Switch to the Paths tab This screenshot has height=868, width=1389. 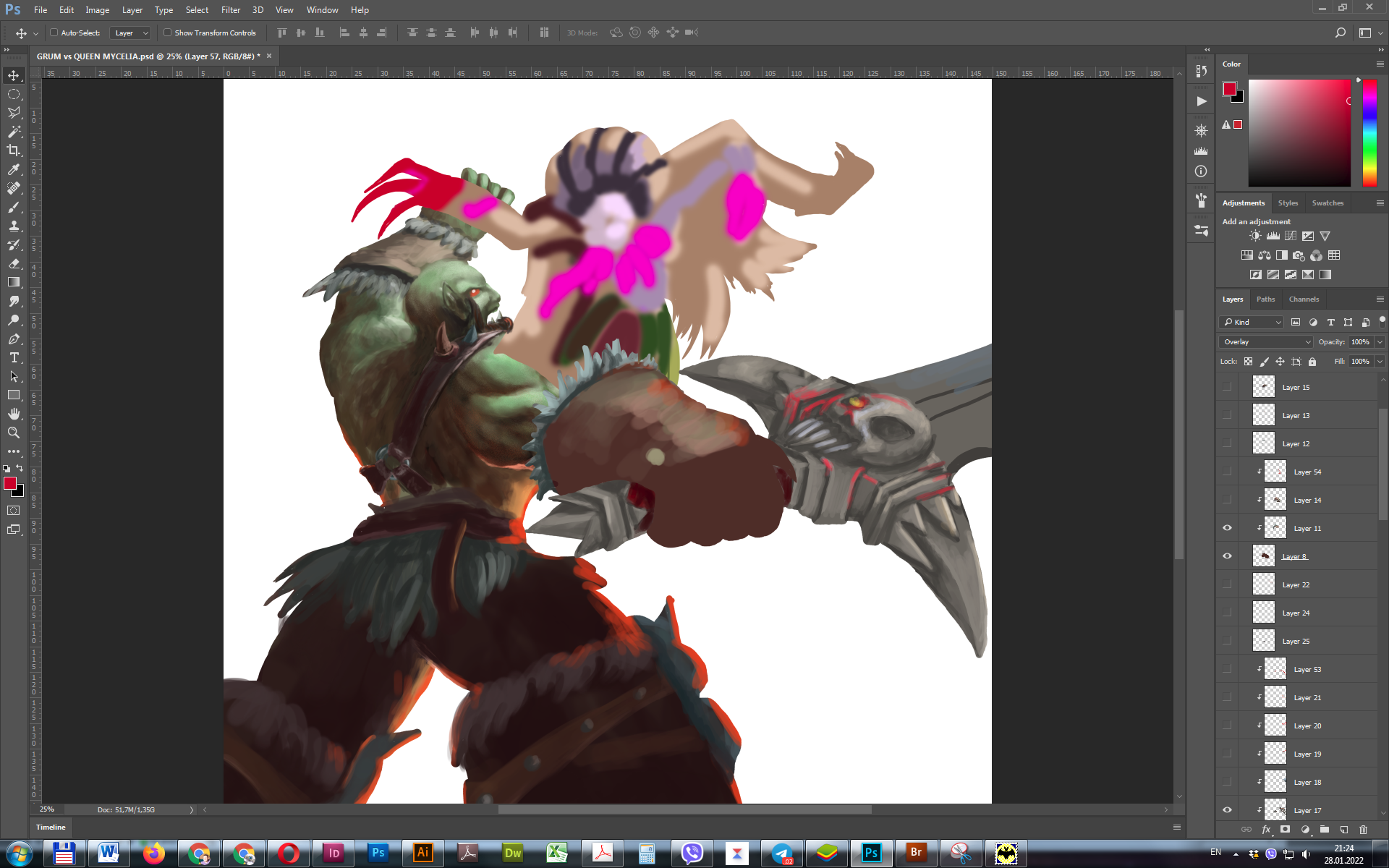pyautogui.click(x=1265, y=299)
